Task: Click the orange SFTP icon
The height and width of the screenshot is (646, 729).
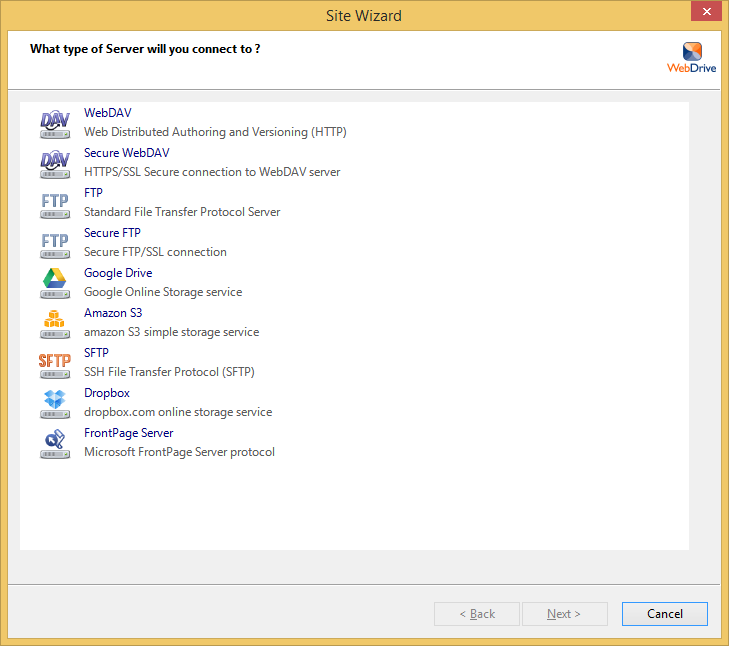Action: coord(55,363)
